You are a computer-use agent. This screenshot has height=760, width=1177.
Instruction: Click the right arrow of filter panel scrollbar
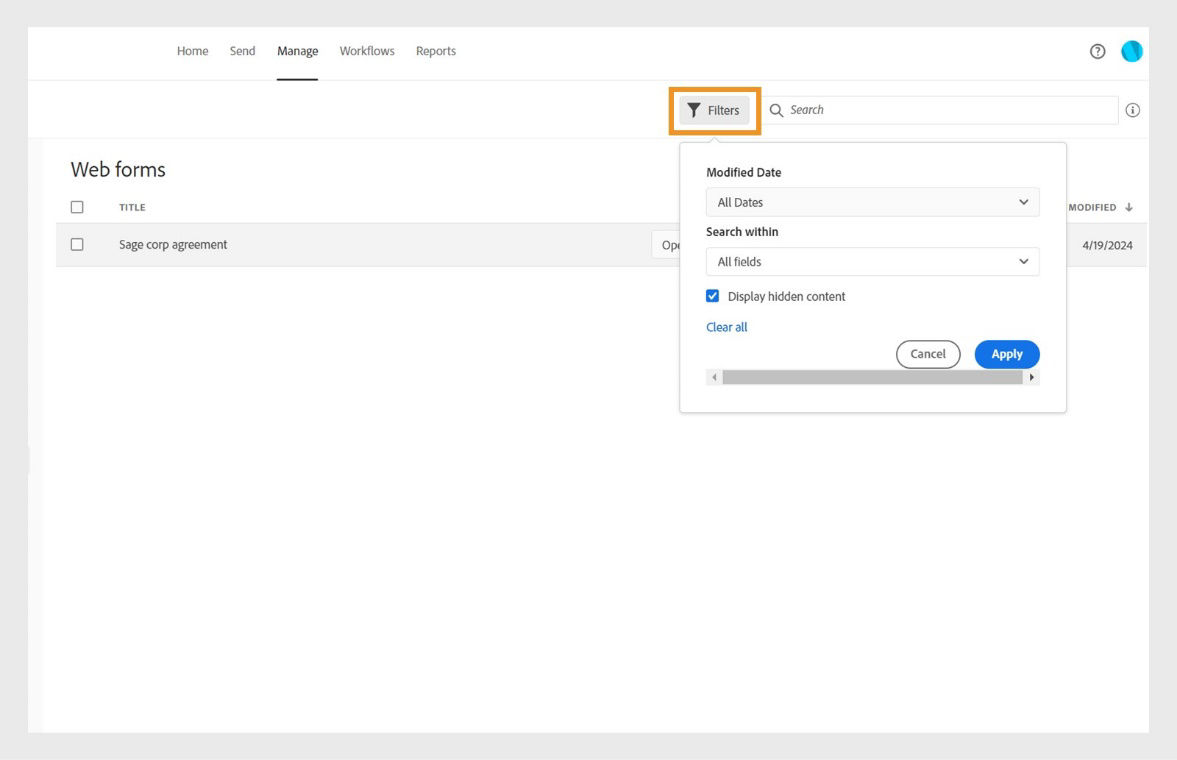1032,377
